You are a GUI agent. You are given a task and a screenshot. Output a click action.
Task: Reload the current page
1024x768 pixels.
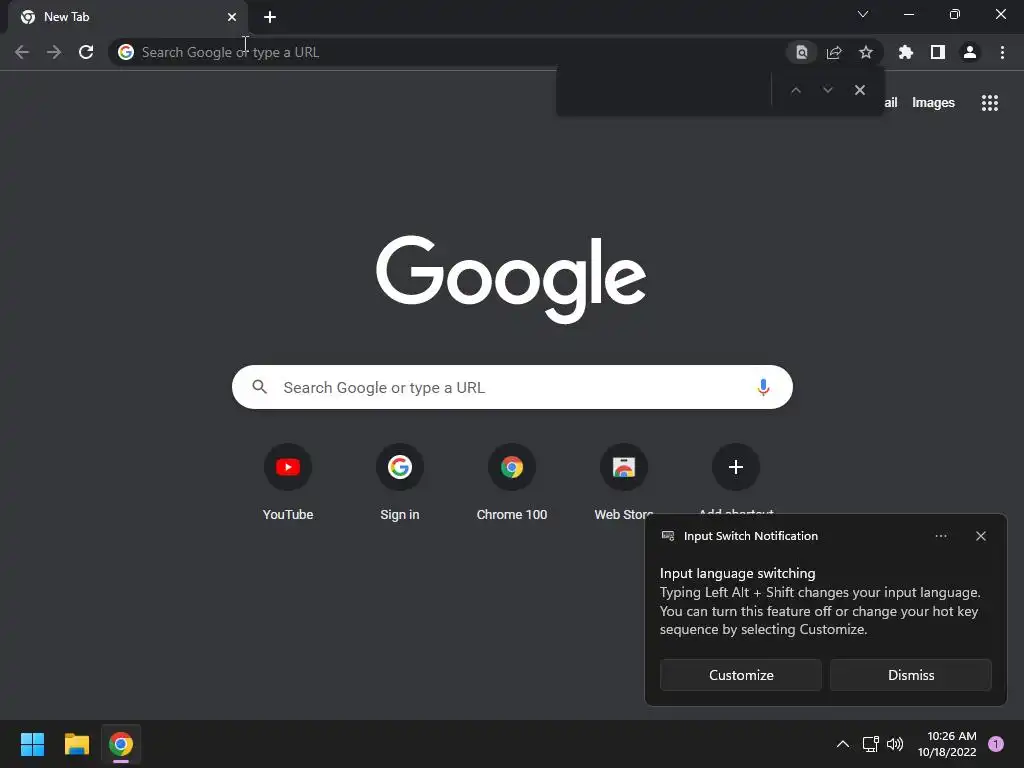point(86,52)
